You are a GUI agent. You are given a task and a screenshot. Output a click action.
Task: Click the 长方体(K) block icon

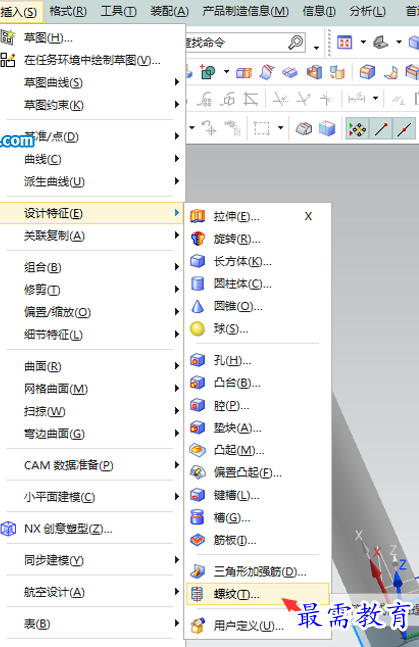(x=197, y=261)
